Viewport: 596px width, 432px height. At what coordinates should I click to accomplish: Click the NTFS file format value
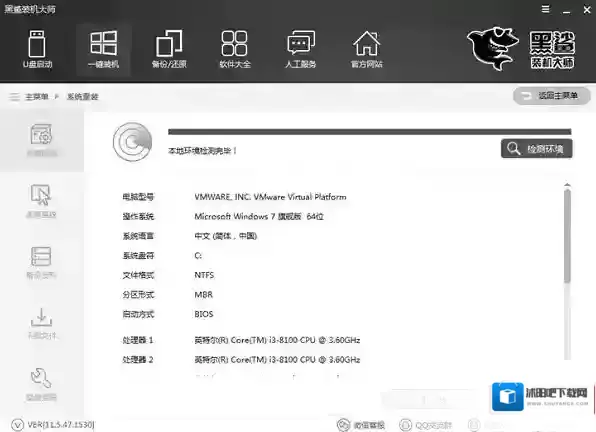[x=204, y=275]
